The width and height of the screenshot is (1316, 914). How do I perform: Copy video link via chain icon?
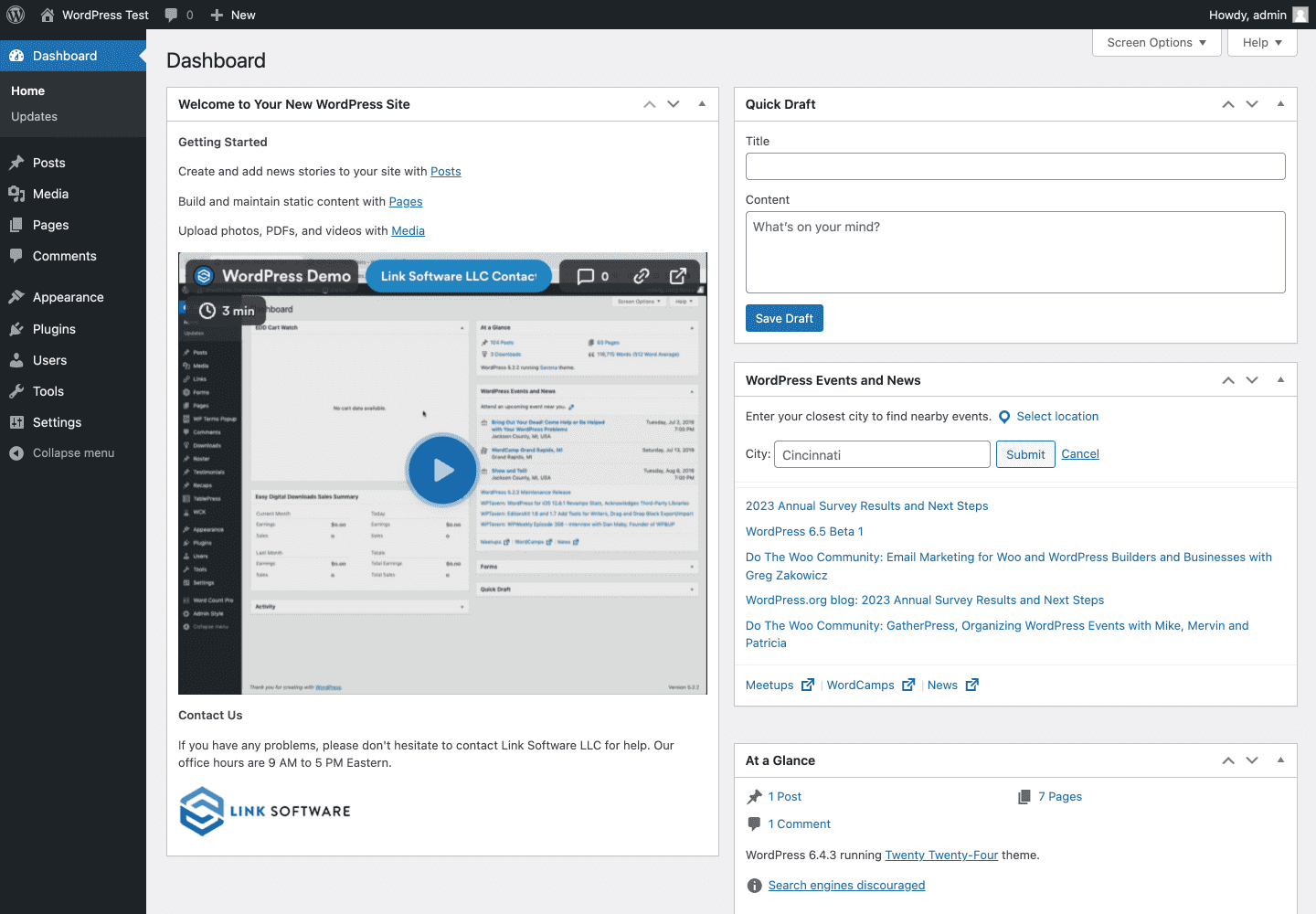click(x=642, y=276)
